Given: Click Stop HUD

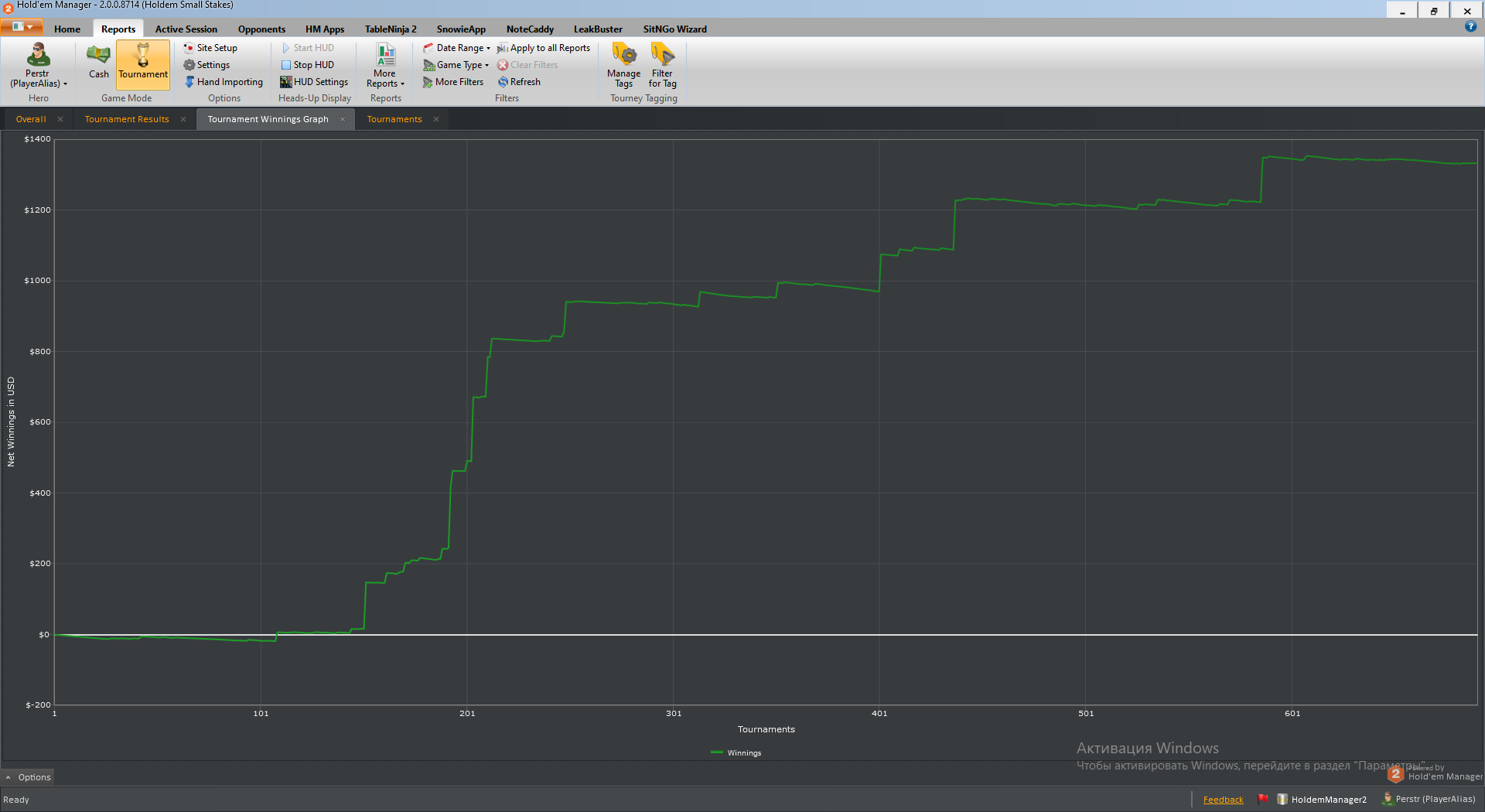Looking at the screenshot, I should [308, 65].
